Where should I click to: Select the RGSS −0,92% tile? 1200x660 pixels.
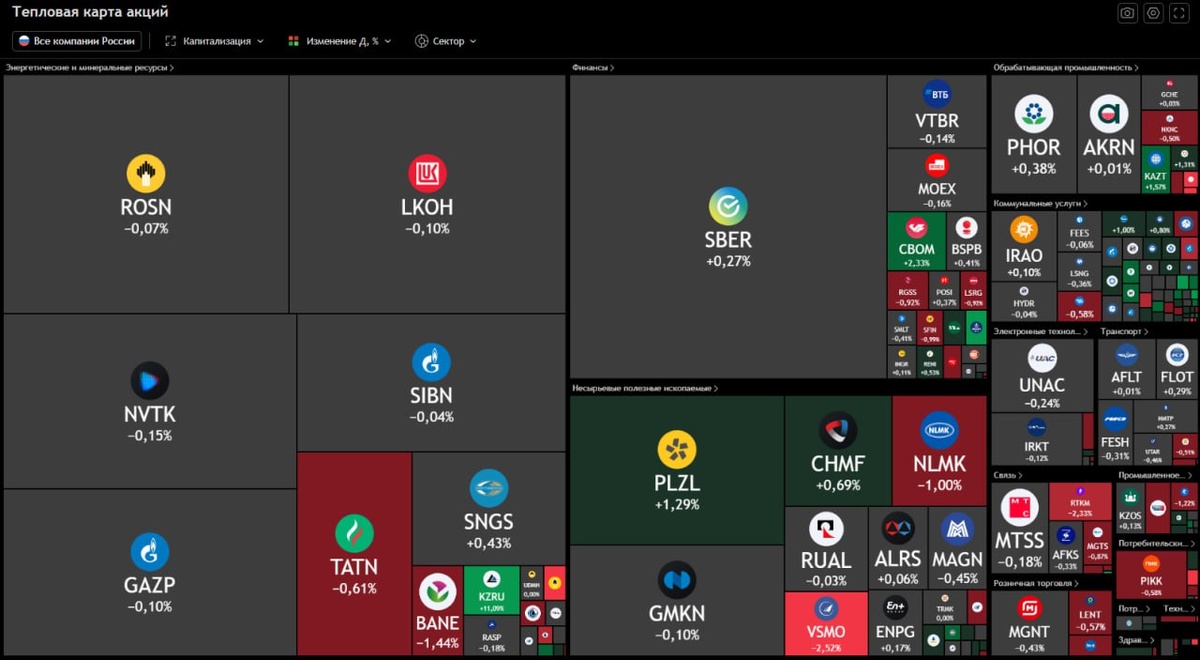point(908,291)
